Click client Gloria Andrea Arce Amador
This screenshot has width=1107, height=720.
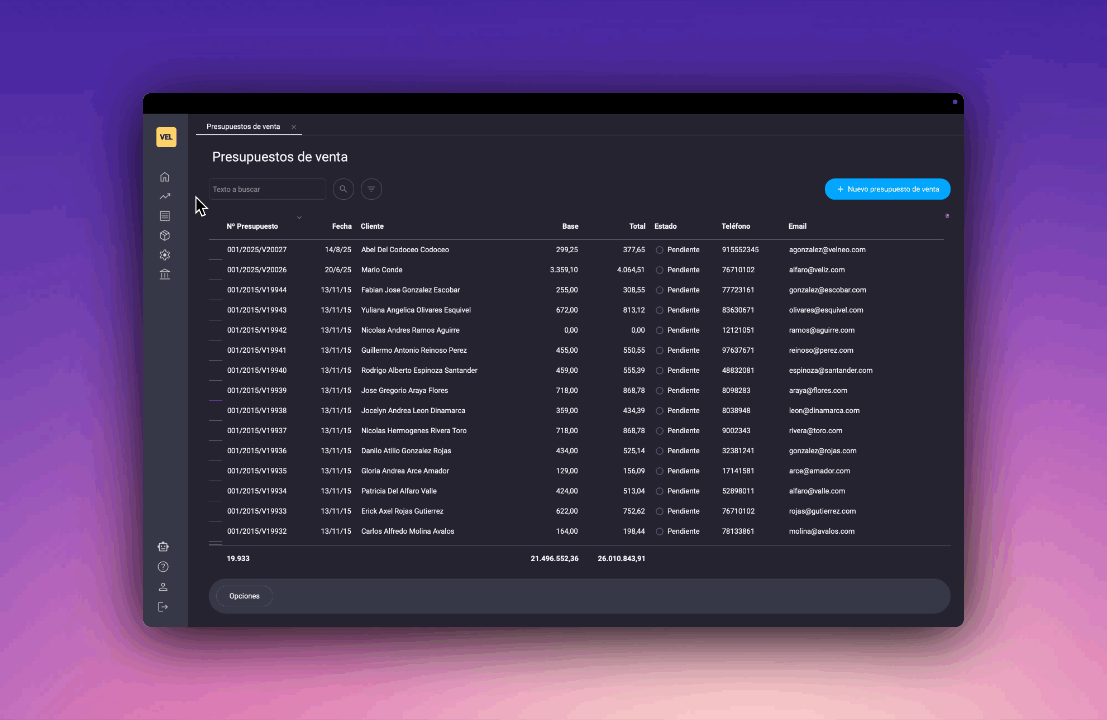coord(405,471)
